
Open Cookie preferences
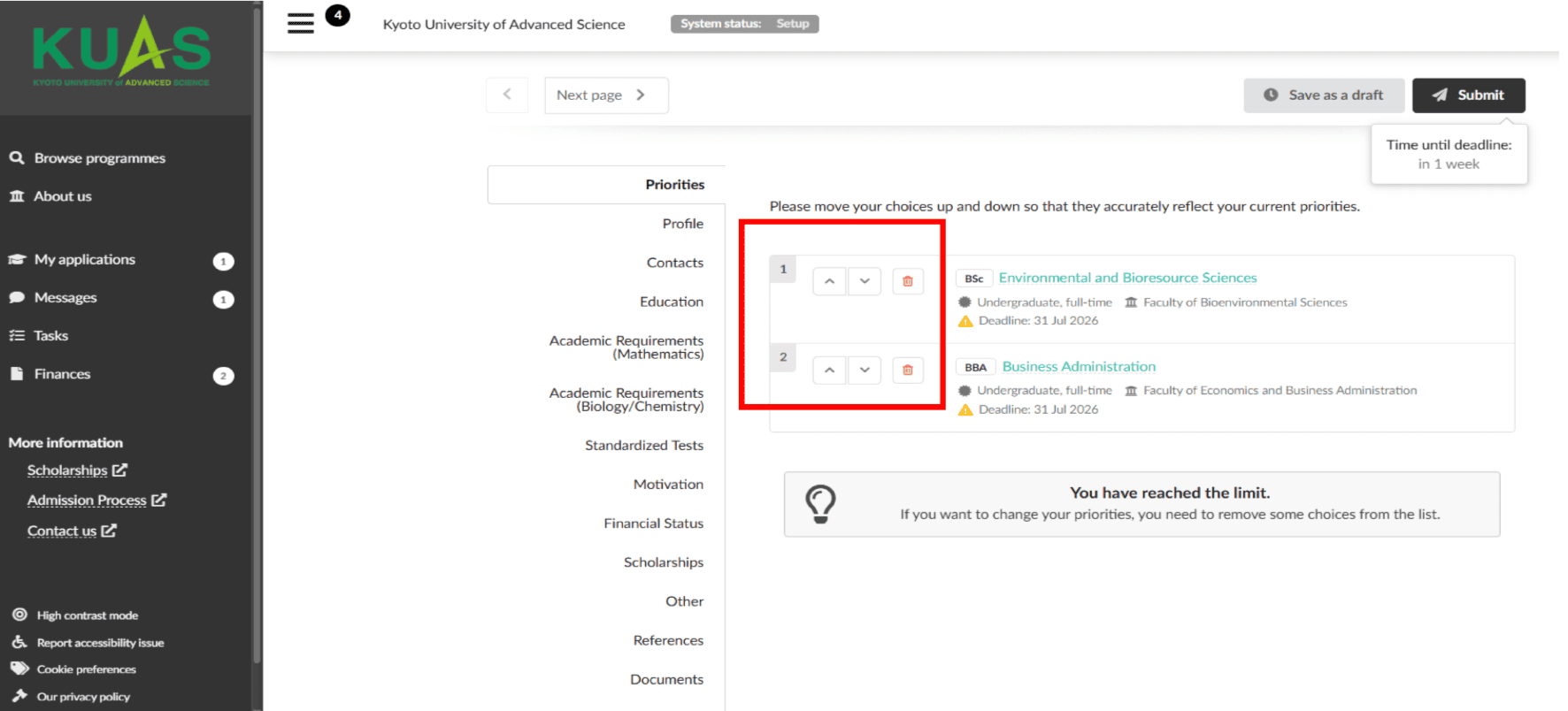point(73,669)
